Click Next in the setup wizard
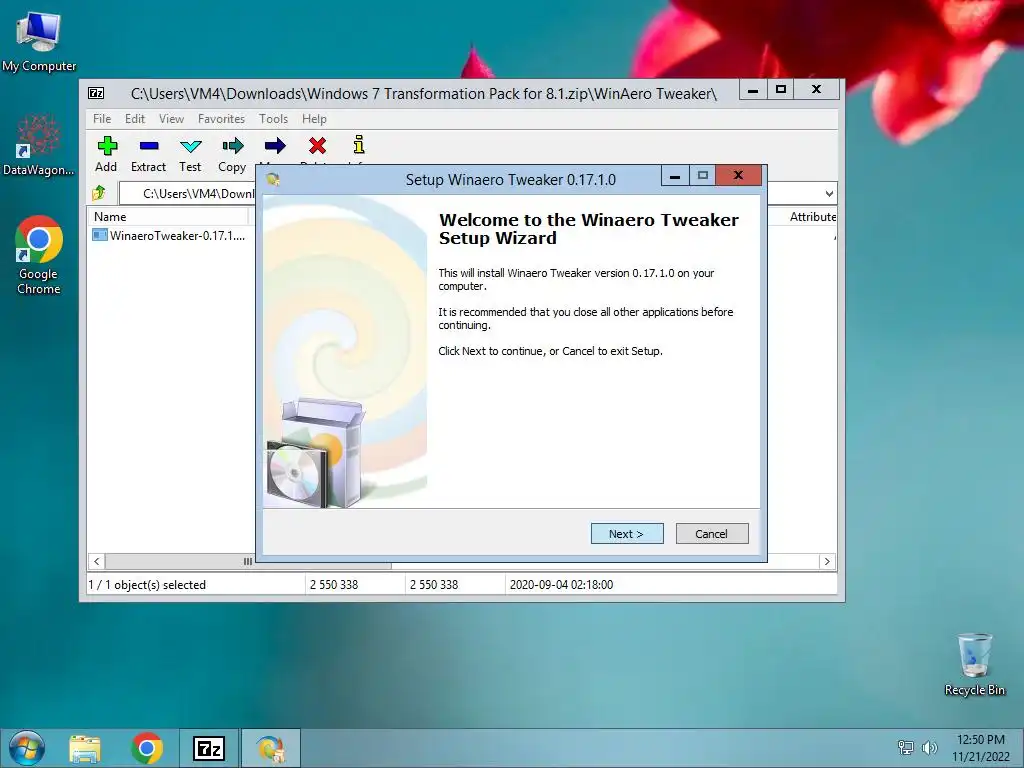1024x768 pixels. click(x=627, y=534)
